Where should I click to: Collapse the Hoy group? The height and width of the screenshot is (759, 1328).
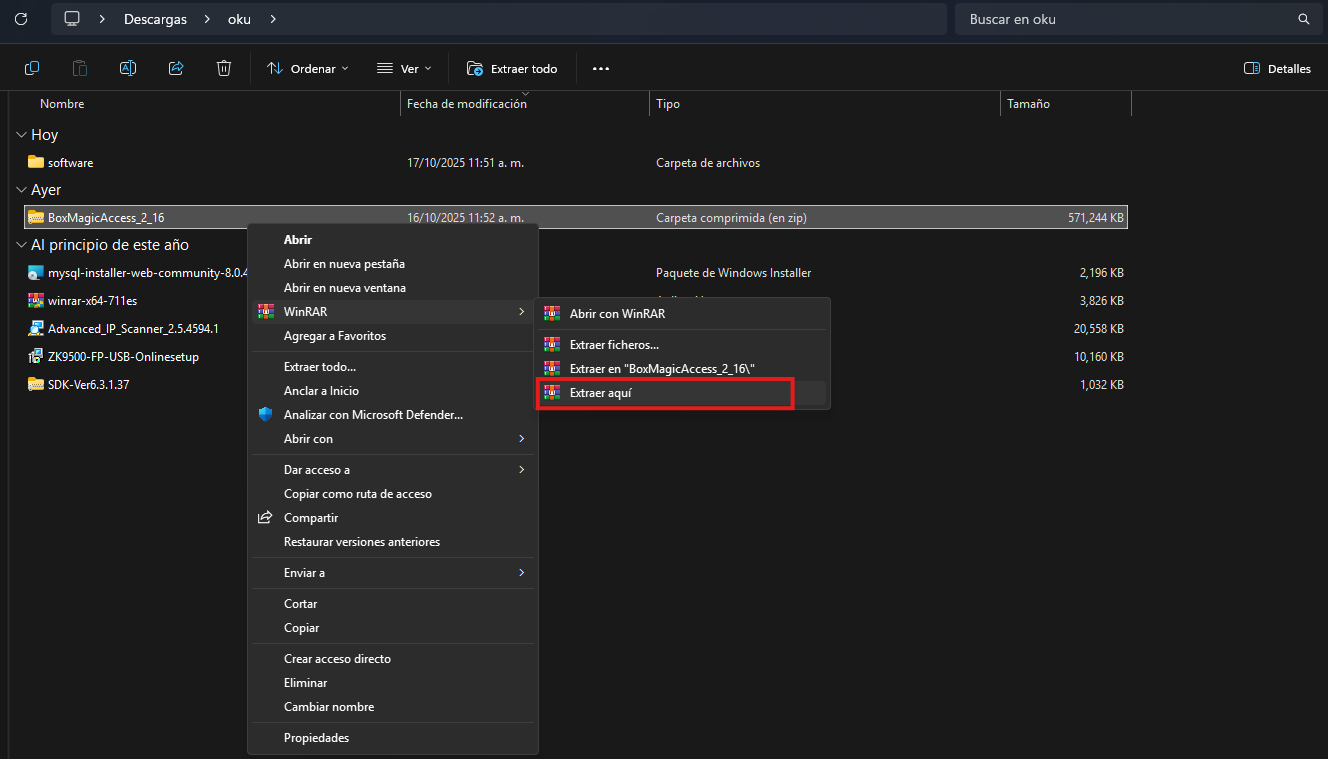pos(21,135)
